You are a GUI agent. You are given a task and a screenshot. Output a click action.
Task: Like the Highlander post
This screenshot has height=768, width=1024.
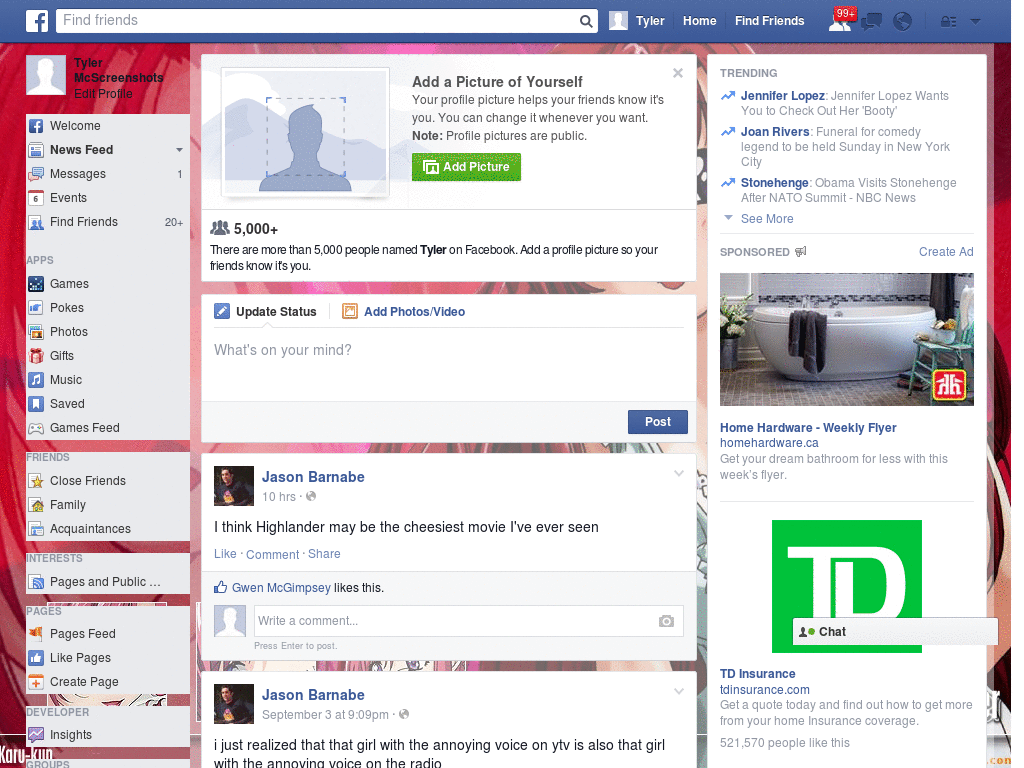click(225, 554)
